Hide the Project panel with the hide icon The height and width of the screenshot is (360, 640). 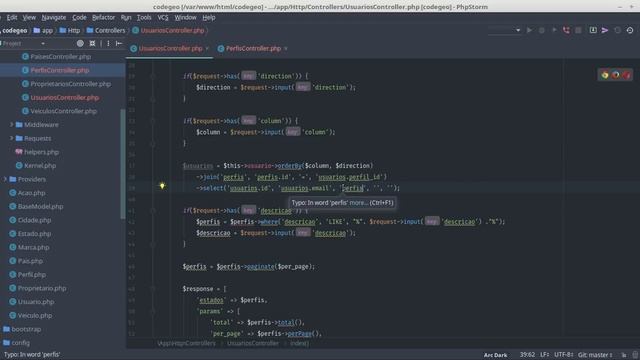pyautogui.click(x=119, y=43)
